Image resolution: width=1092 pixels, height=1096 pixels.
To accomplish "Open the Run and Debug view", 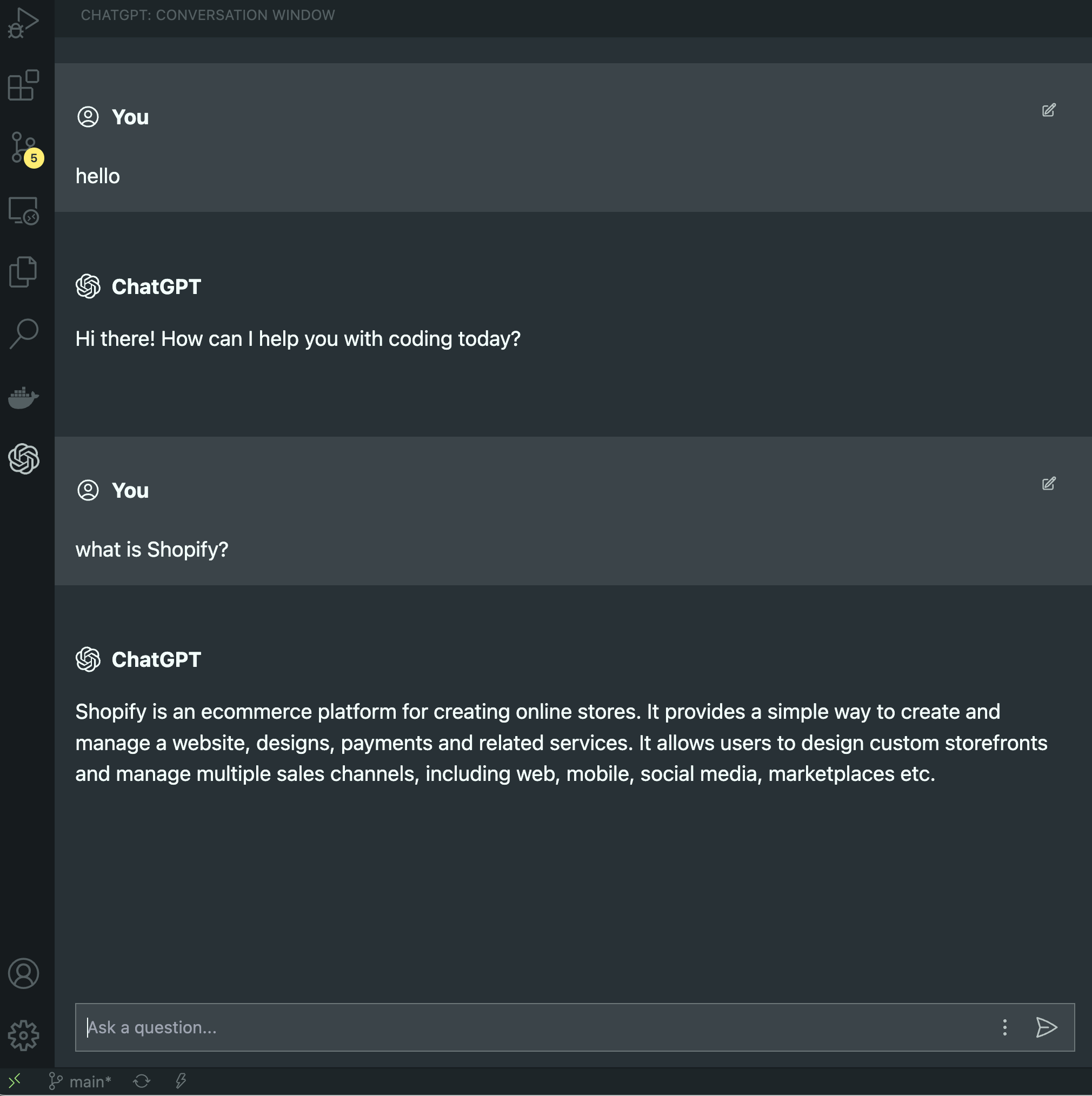I will 23,23.
